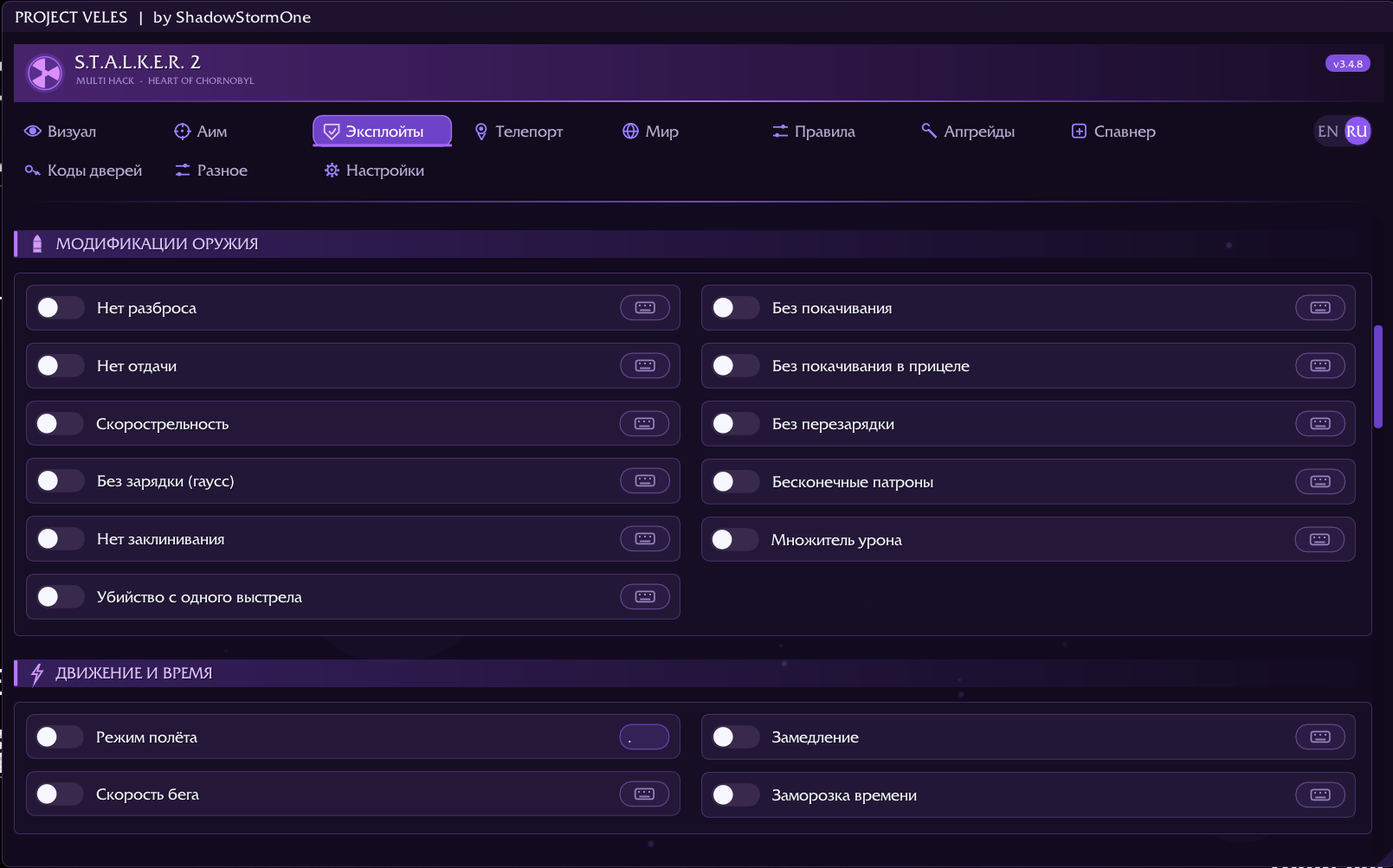
Task: Toggle Убийство с одного выстрела
Action: pyautogui.click(x=60, y=597)
